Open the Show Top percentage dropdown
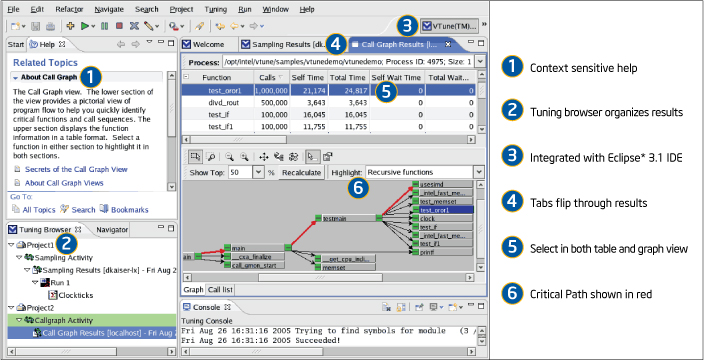Image resolution: width=704 pixels, height=361 pixels. tap(258, 172)
